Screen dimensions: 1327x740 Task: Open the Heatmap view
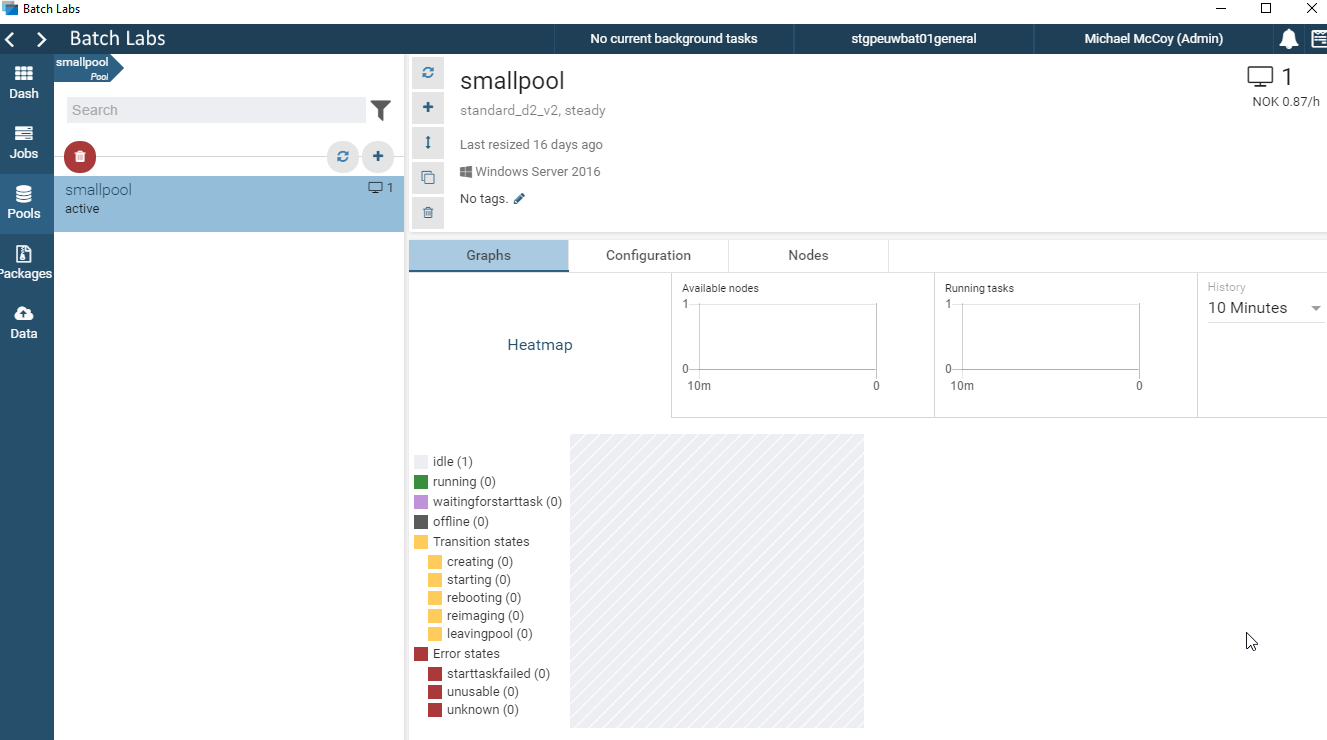click(540, 344)
